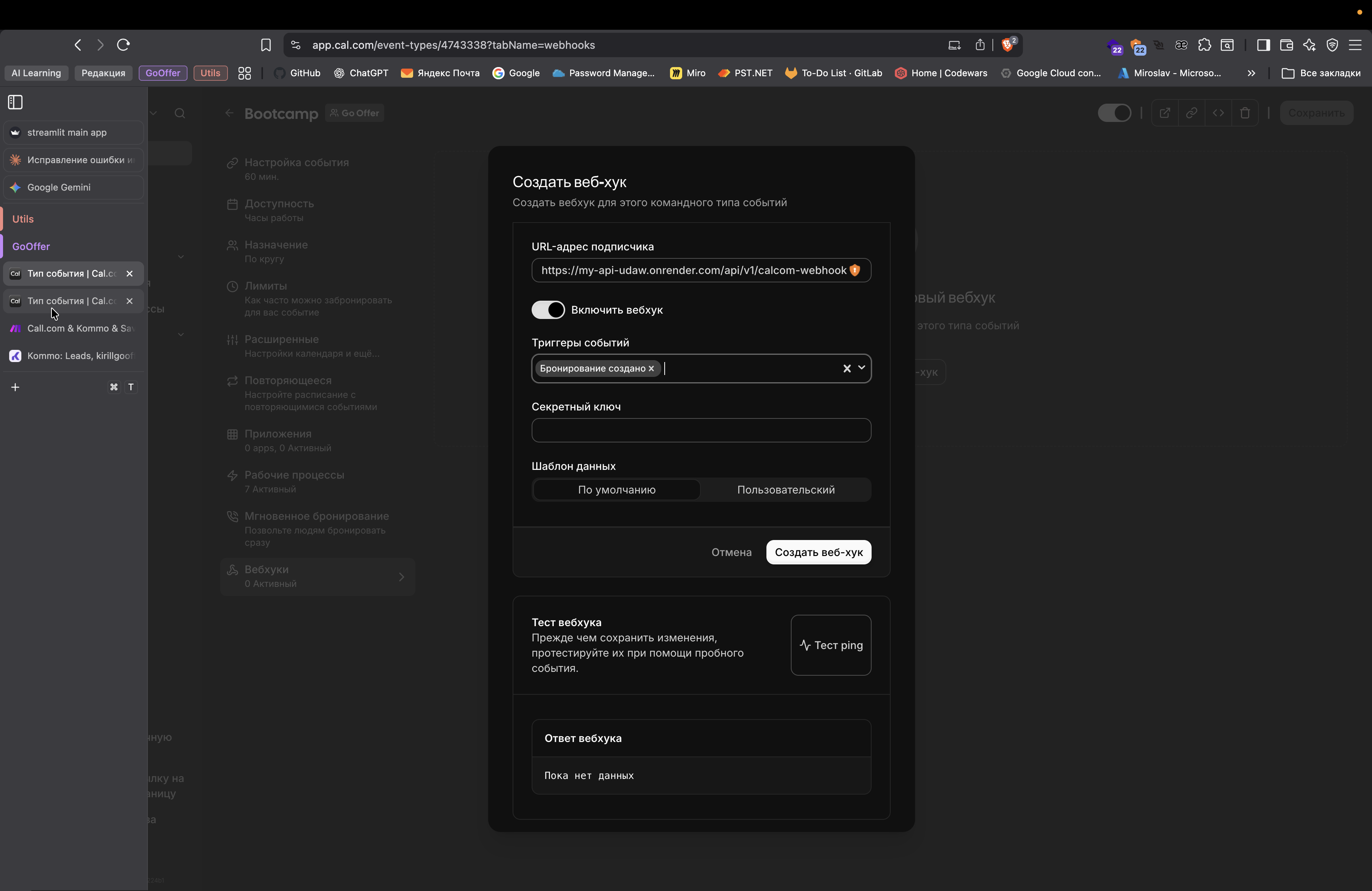
Task: Remove the Бронирование создано trigger chip
Action: 651,369
